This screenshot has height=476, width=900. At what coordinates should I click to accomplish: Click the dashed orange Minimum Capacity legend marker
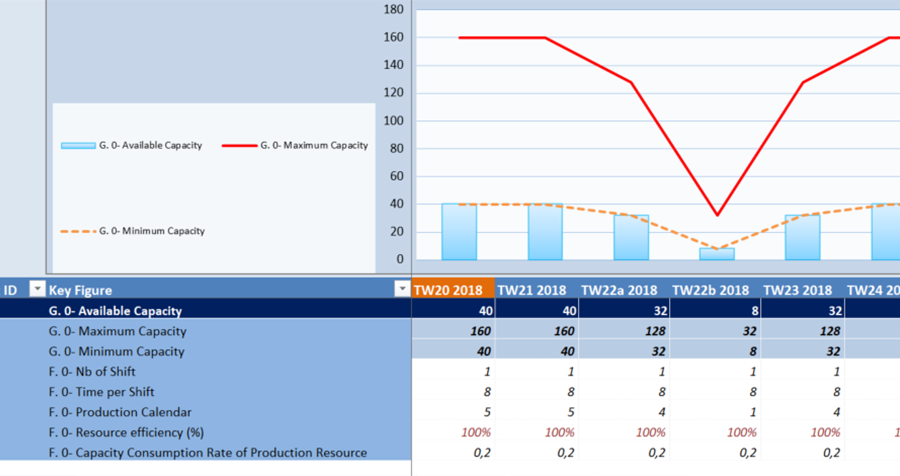[x=78, y=231]
